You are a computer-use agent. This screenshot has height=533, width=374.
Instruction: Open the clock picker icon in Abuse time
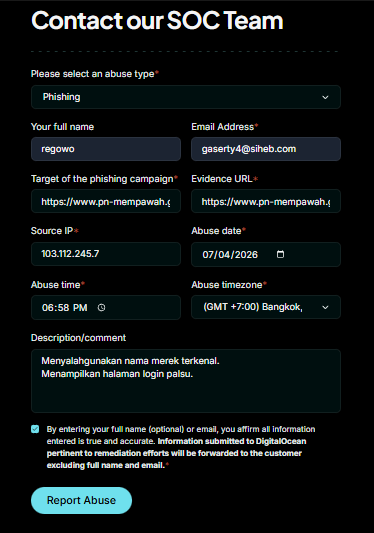coord(101,307)
